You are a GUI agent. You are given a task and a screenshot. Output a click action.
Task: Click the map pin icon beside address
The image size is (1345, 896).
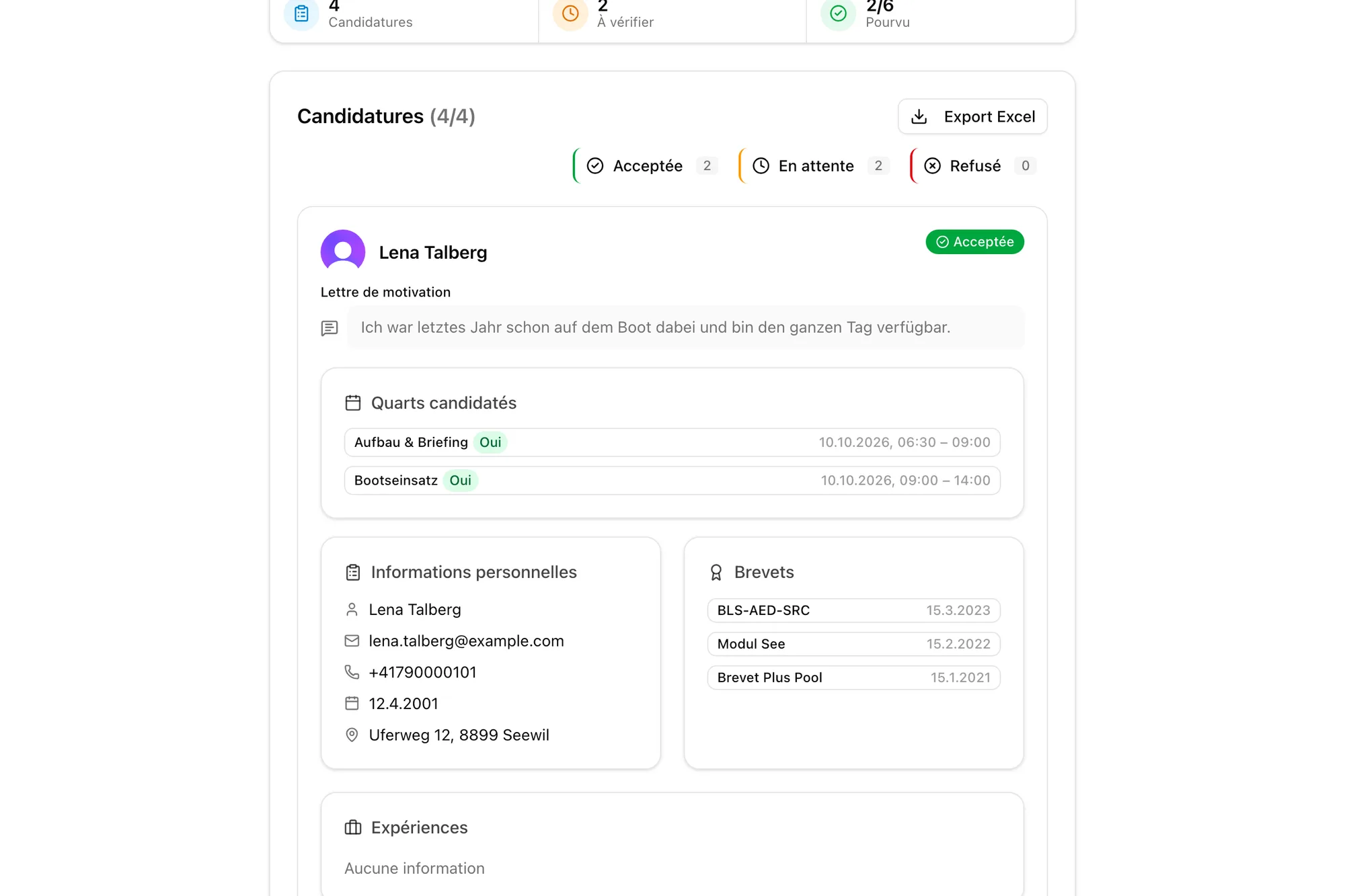click(352, 735)
